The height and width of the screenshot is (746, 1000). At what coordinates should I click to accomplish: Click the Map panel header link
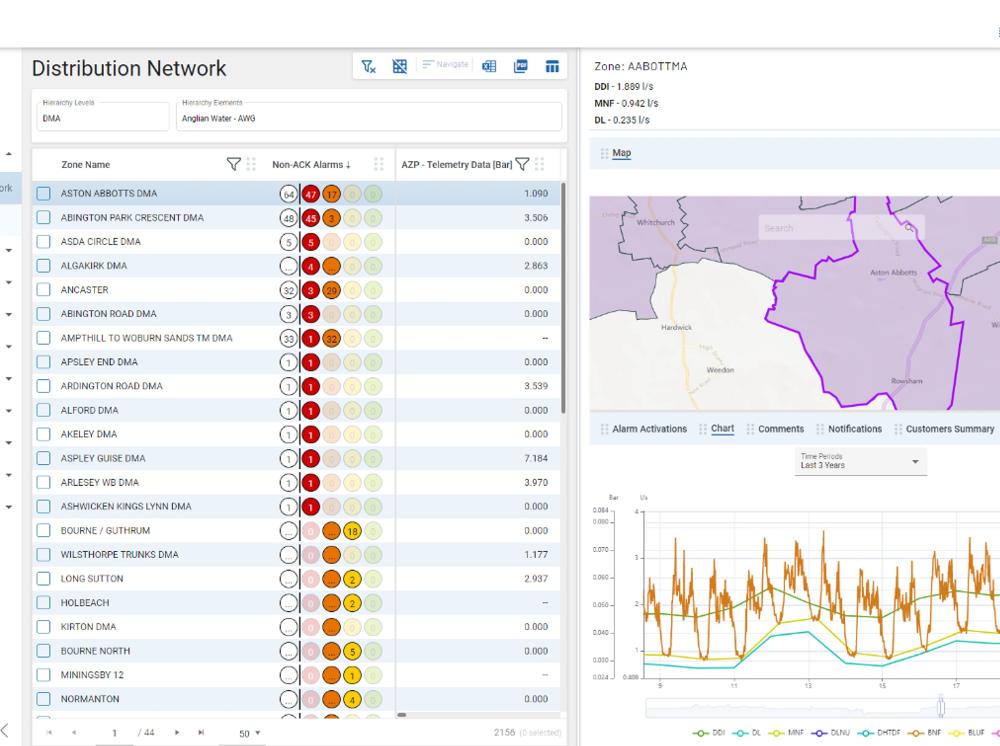click(621, 153)
